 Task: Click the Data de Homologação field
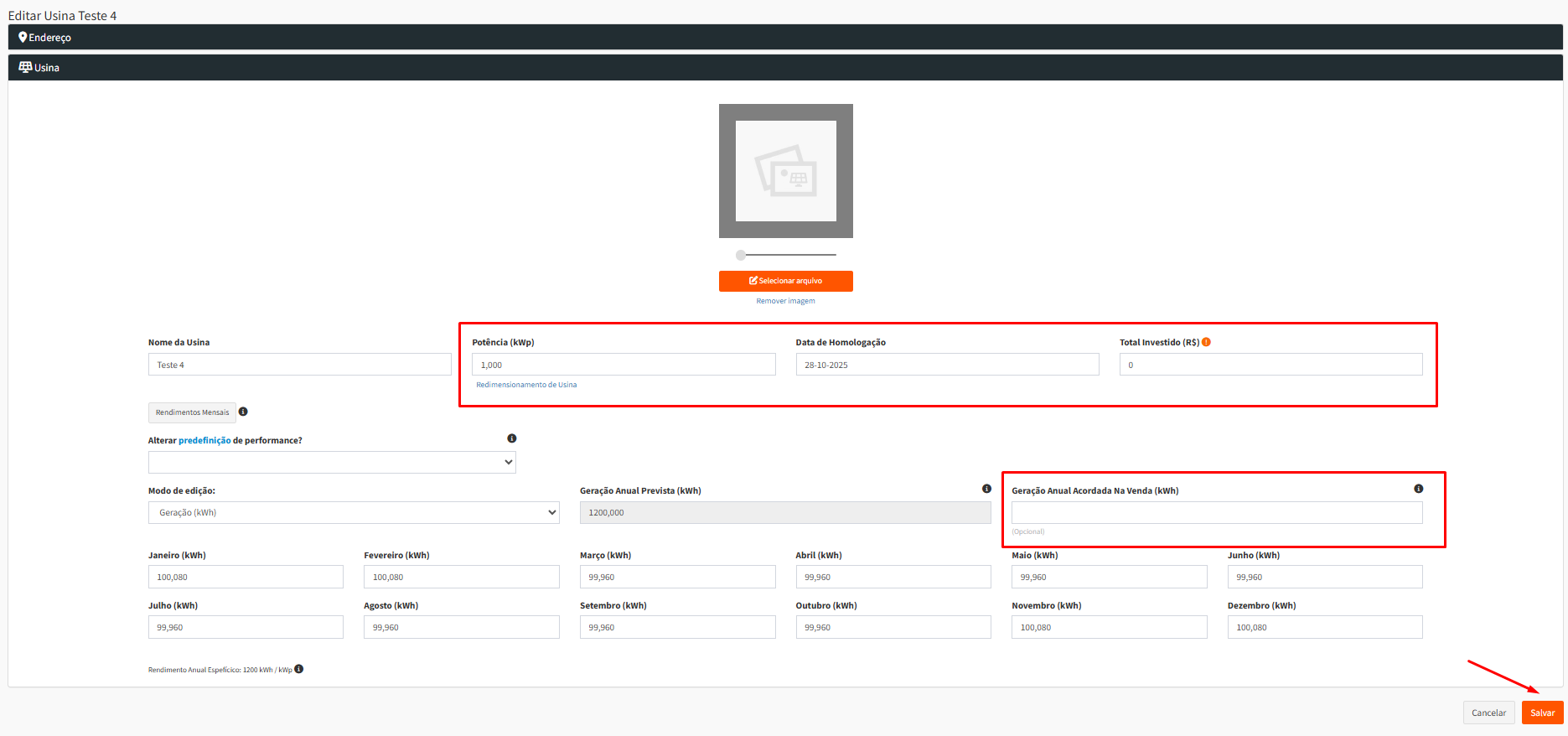946,365
